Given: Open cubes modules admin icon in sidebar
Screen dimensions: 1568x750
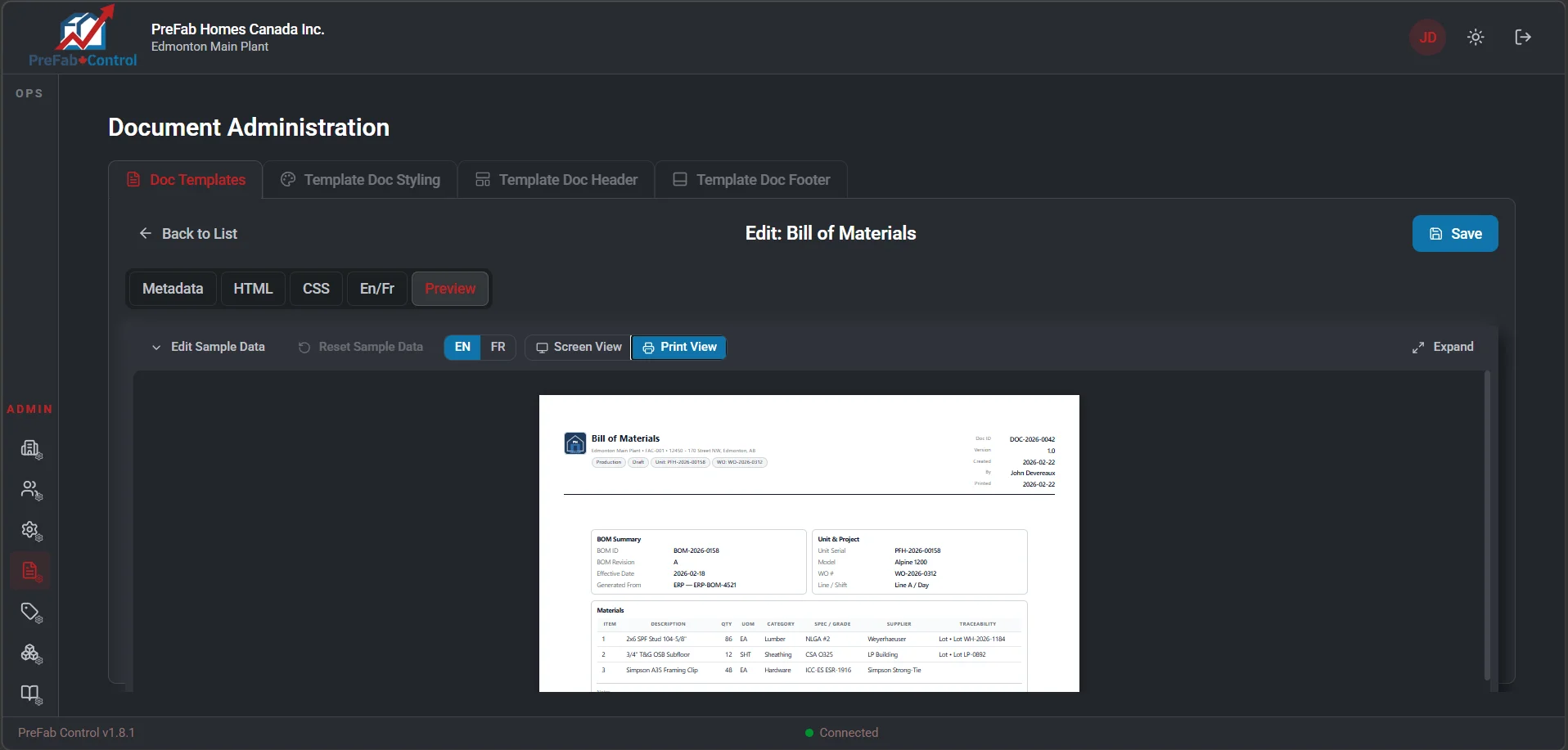Looking at the screenshot, I should point(31,653).
